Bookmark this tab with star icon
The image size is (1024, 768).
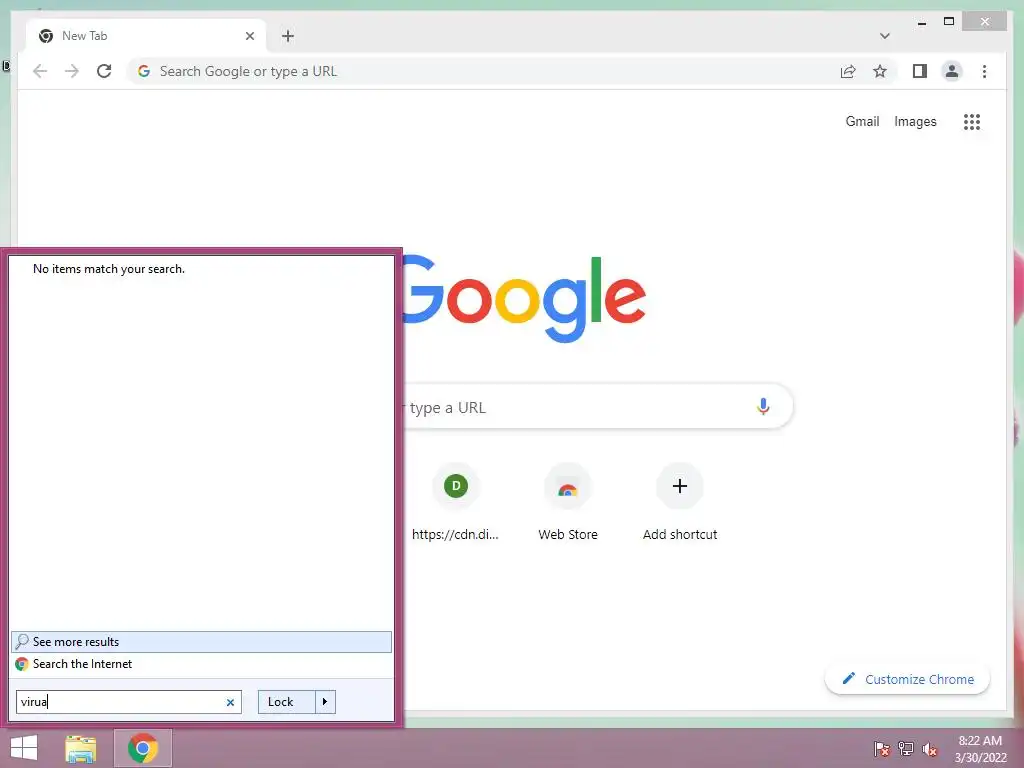[880, 71]
